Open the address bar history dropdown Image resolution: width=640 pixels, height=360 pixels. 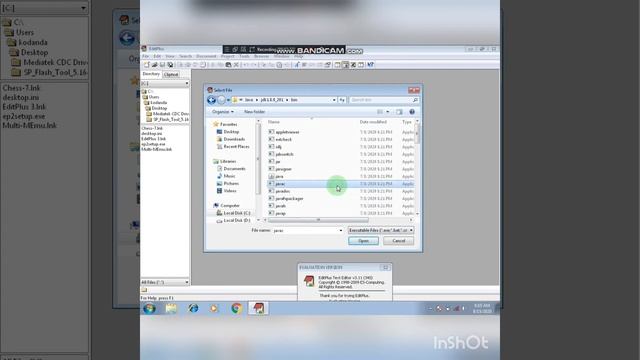coord(334,100)
